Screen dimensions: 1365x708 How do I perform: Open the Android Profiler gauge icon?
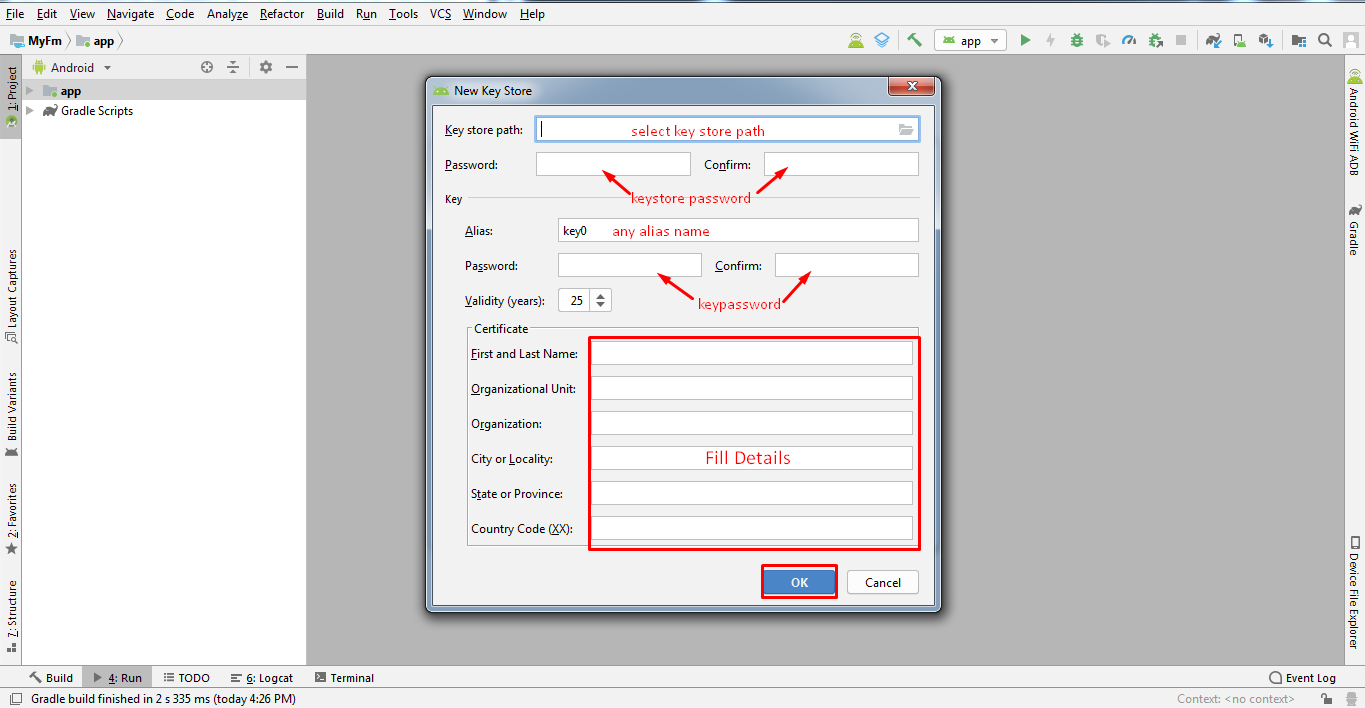tap(1129, 40)
